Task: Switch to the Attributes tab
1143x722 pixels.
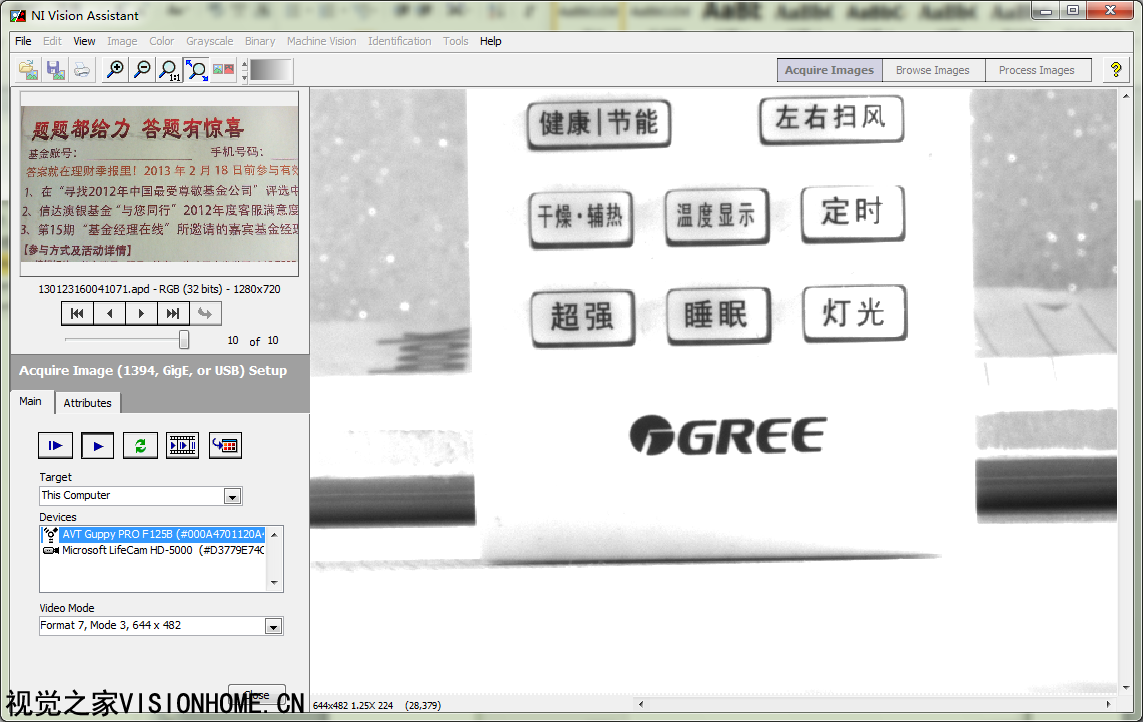Action: (88, 403)
